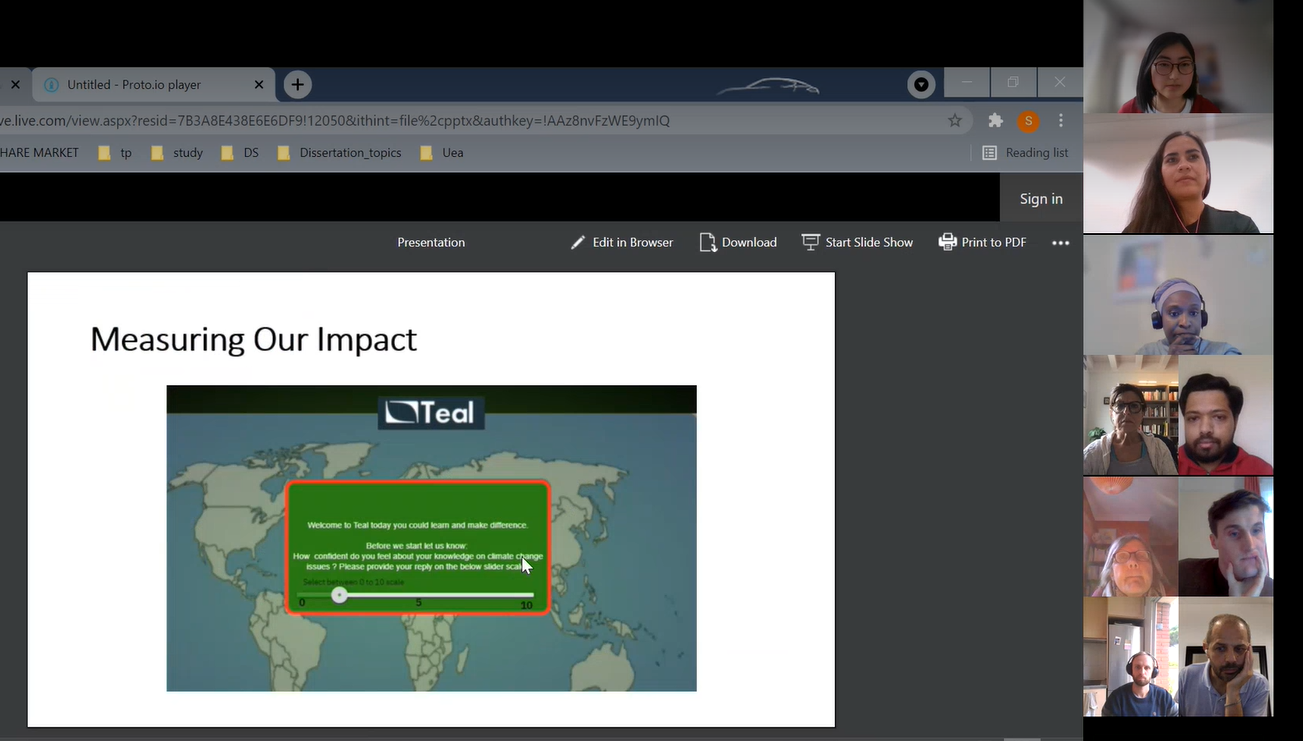Download the presentation
The width and height of the screenshot is (1303, 741).
pyautogui.click(x=738, y=243)
